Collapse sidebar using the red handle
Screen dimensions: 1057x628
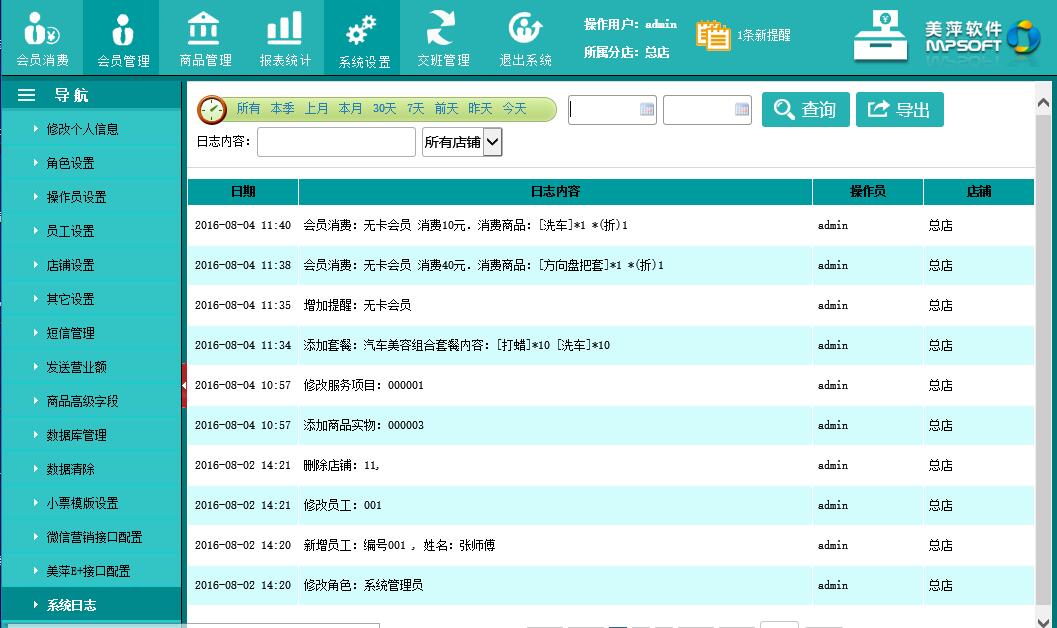184,386
